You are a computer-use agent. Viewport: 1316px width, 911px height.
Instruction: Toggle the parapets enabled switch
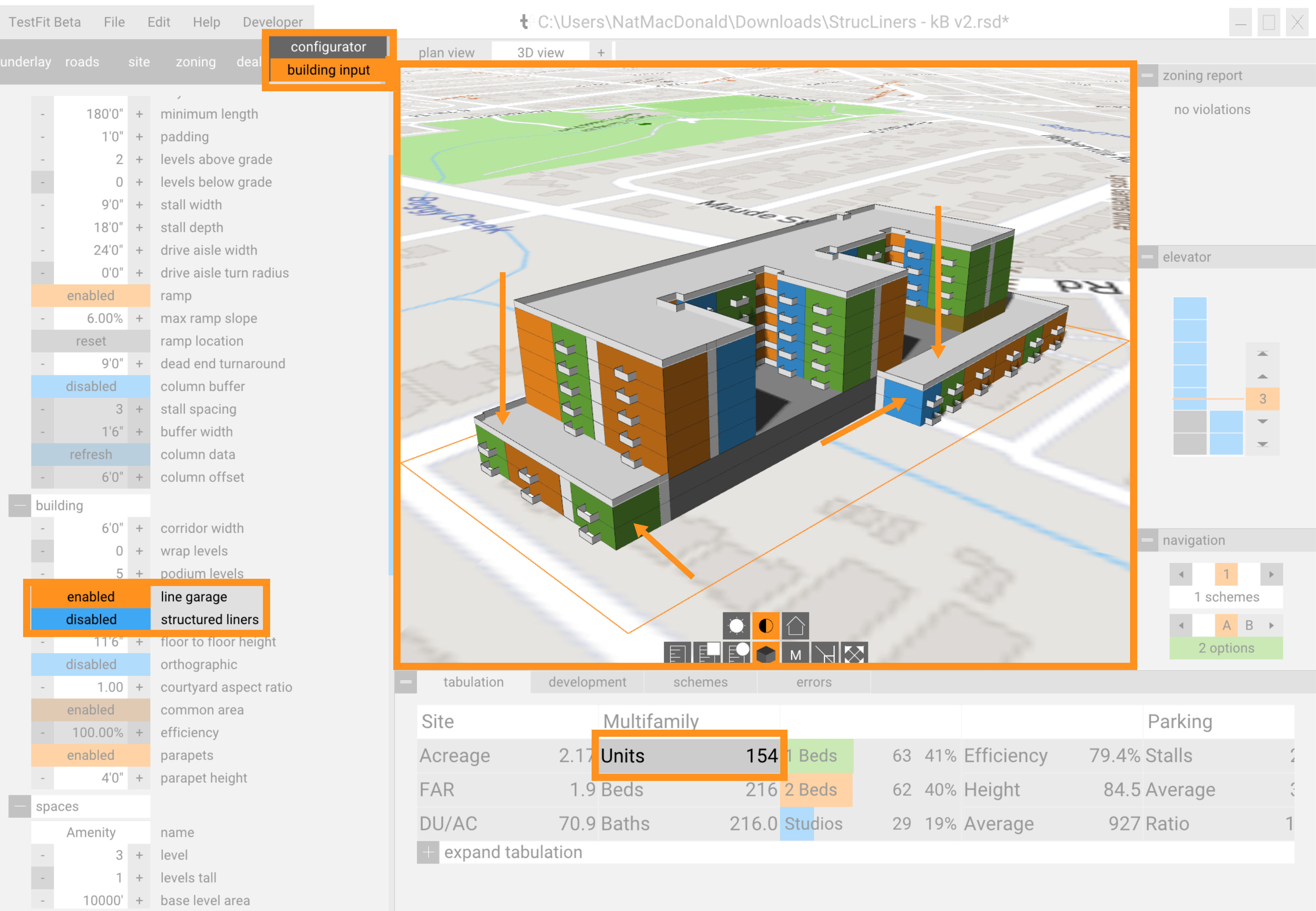coord(91,755)
